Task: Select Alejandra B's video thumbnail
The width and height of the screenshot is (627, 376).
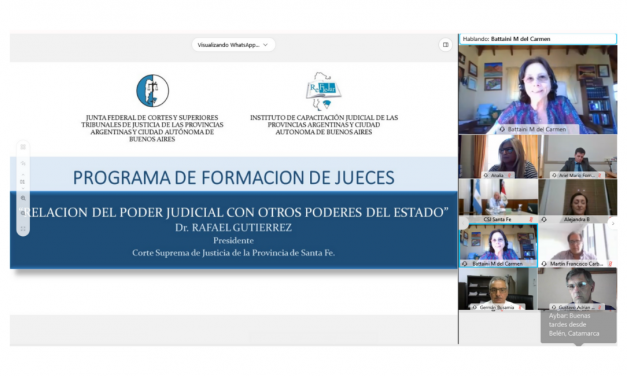Action: click(578, 201)
